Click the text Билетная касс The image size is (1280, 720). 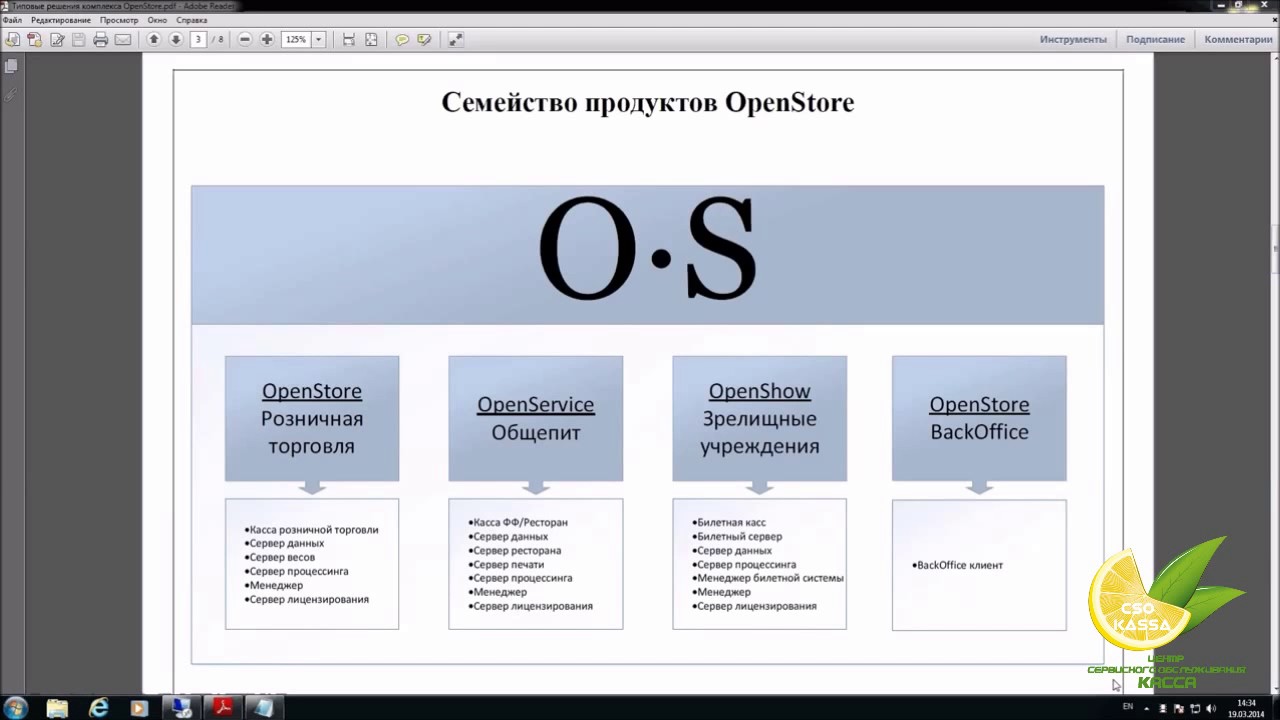pos(731,522)
